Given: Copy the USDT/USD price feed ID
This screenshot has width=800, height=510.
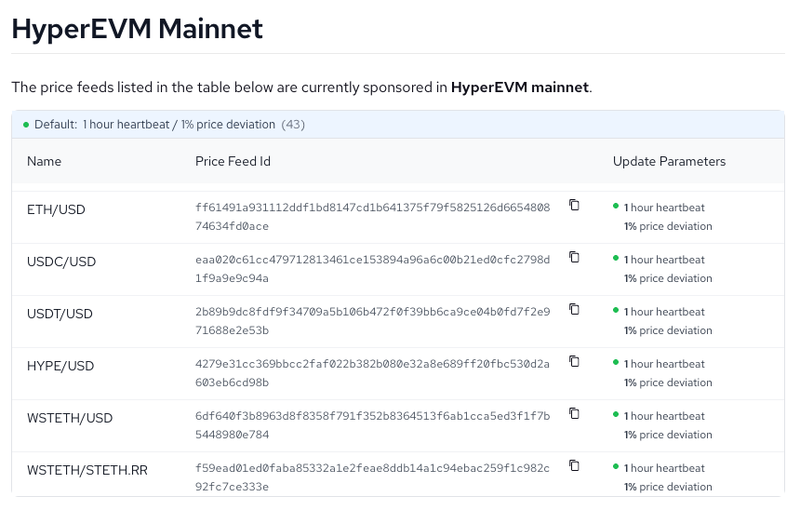Looking at the screenshot, I should 574,309.
